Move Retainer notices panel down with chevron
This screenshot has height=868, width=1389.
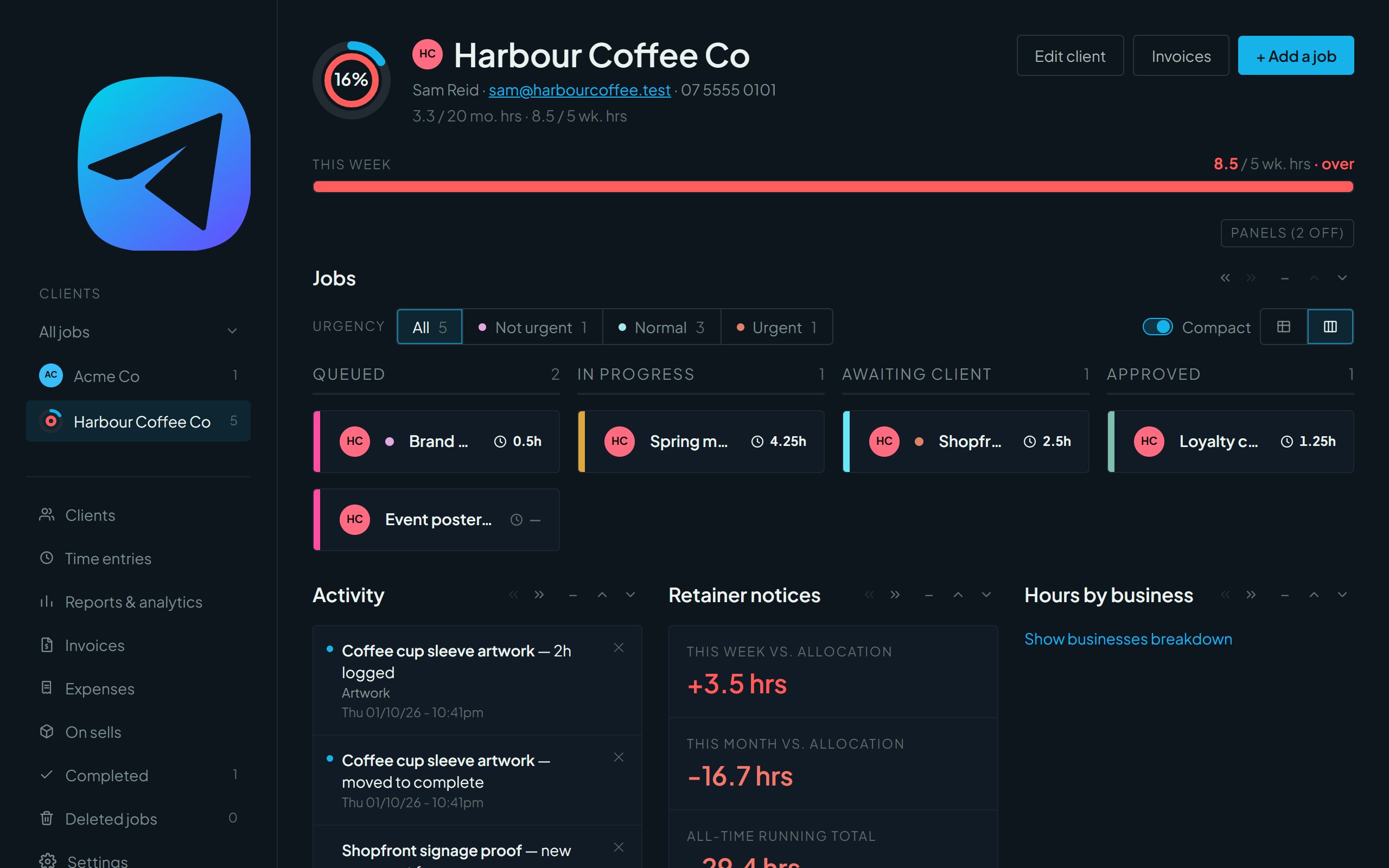(986, 595)
